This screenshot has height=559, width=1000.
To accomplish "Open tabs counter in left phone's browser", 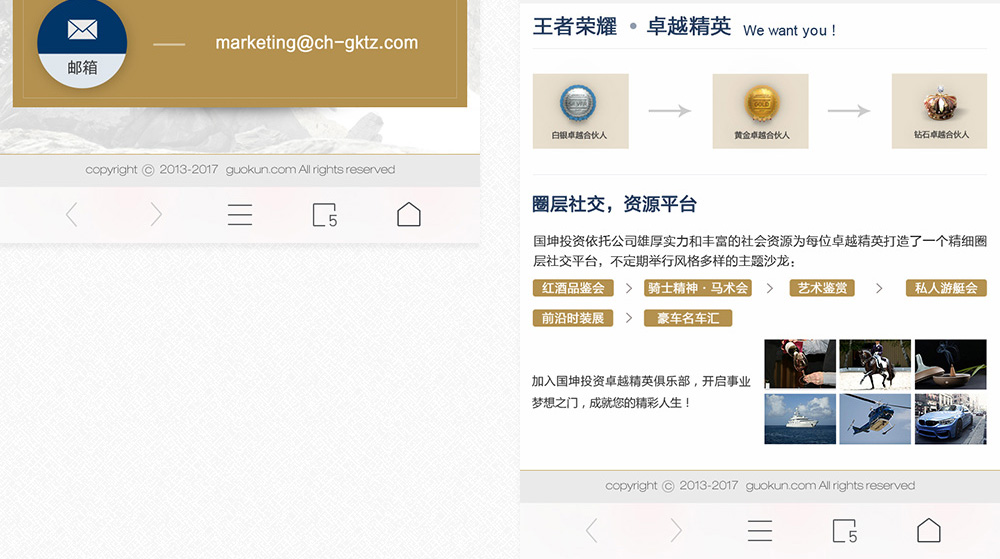I will click(325, 215).
